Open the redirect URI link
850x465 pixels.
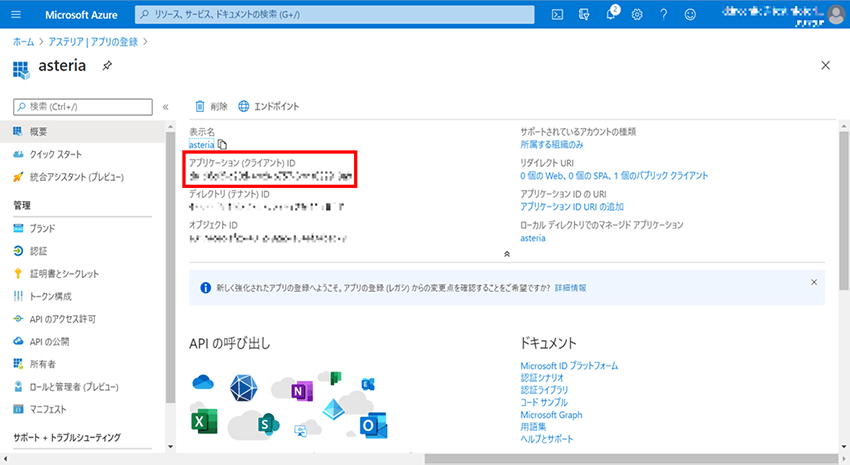click(x=614, y=176)
